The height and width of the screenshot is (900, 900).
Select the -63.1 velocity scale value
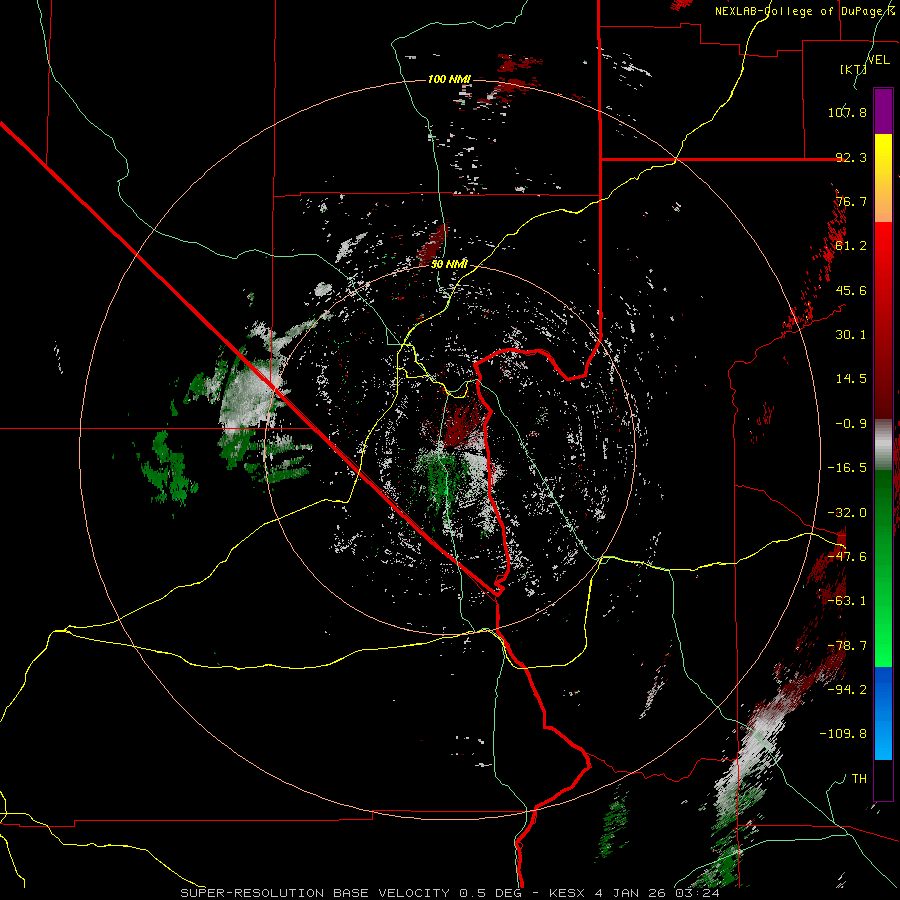tap(847, 601)
